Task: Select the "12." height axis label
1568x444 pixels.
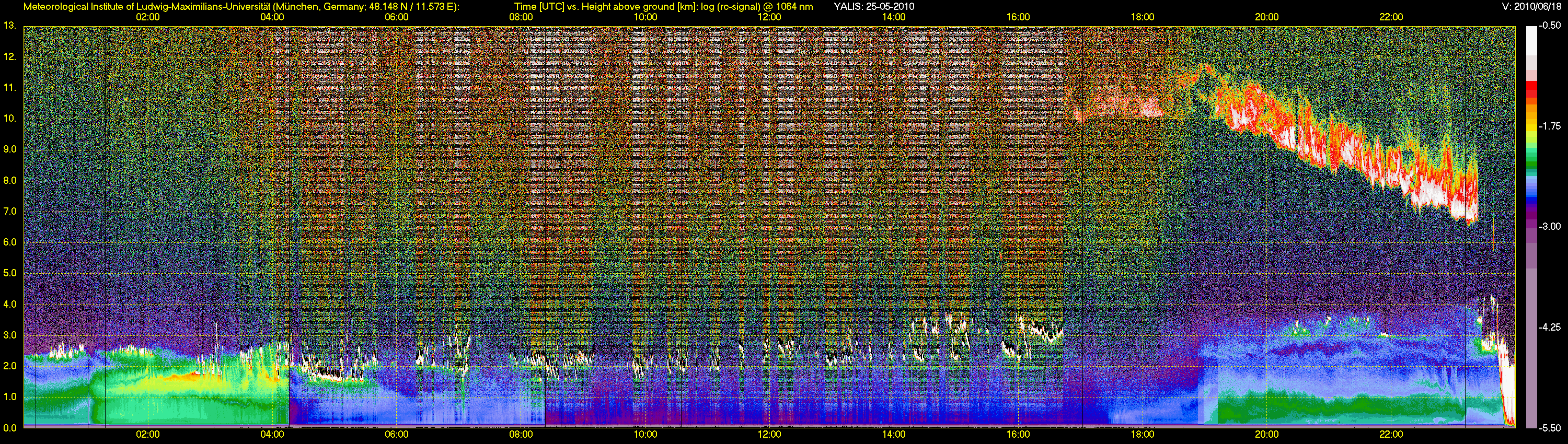Action: tap(10, 57)
